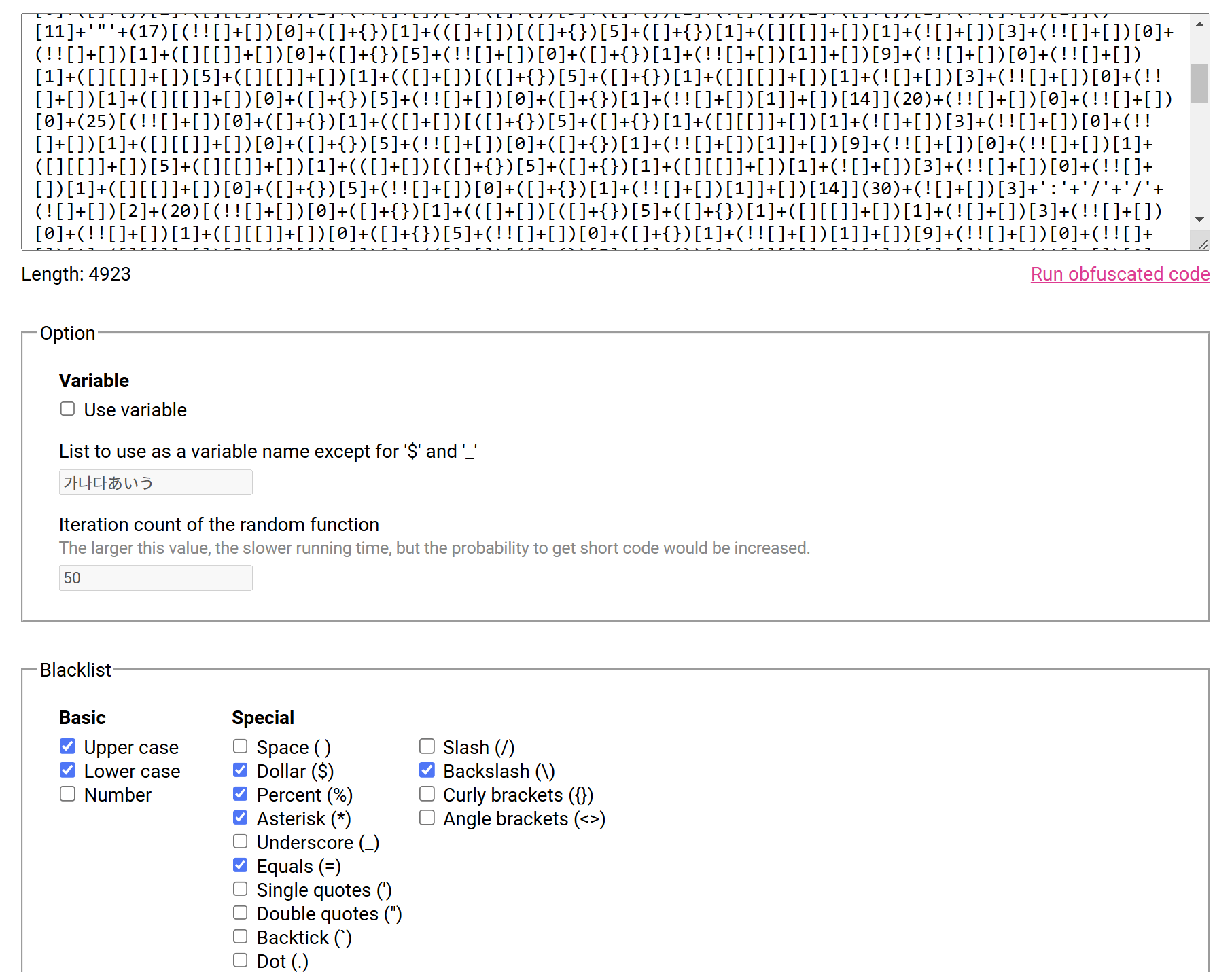Viewport: 1232px width, 972px height.
Task: Uncheck the Equals (=) checkbox
Action: 240,865
